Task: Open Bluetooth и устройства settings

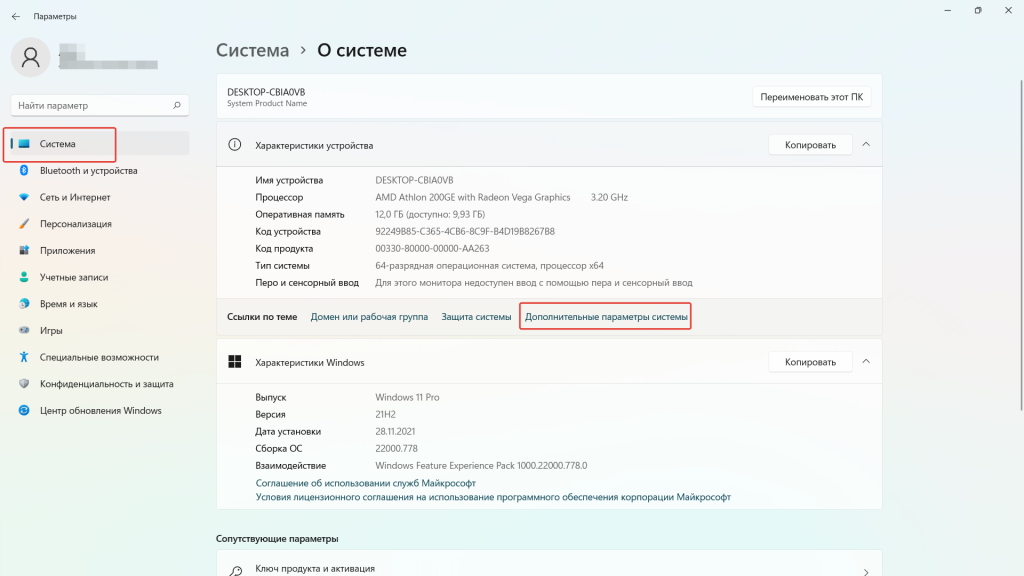Action: (x=99, y=170)
